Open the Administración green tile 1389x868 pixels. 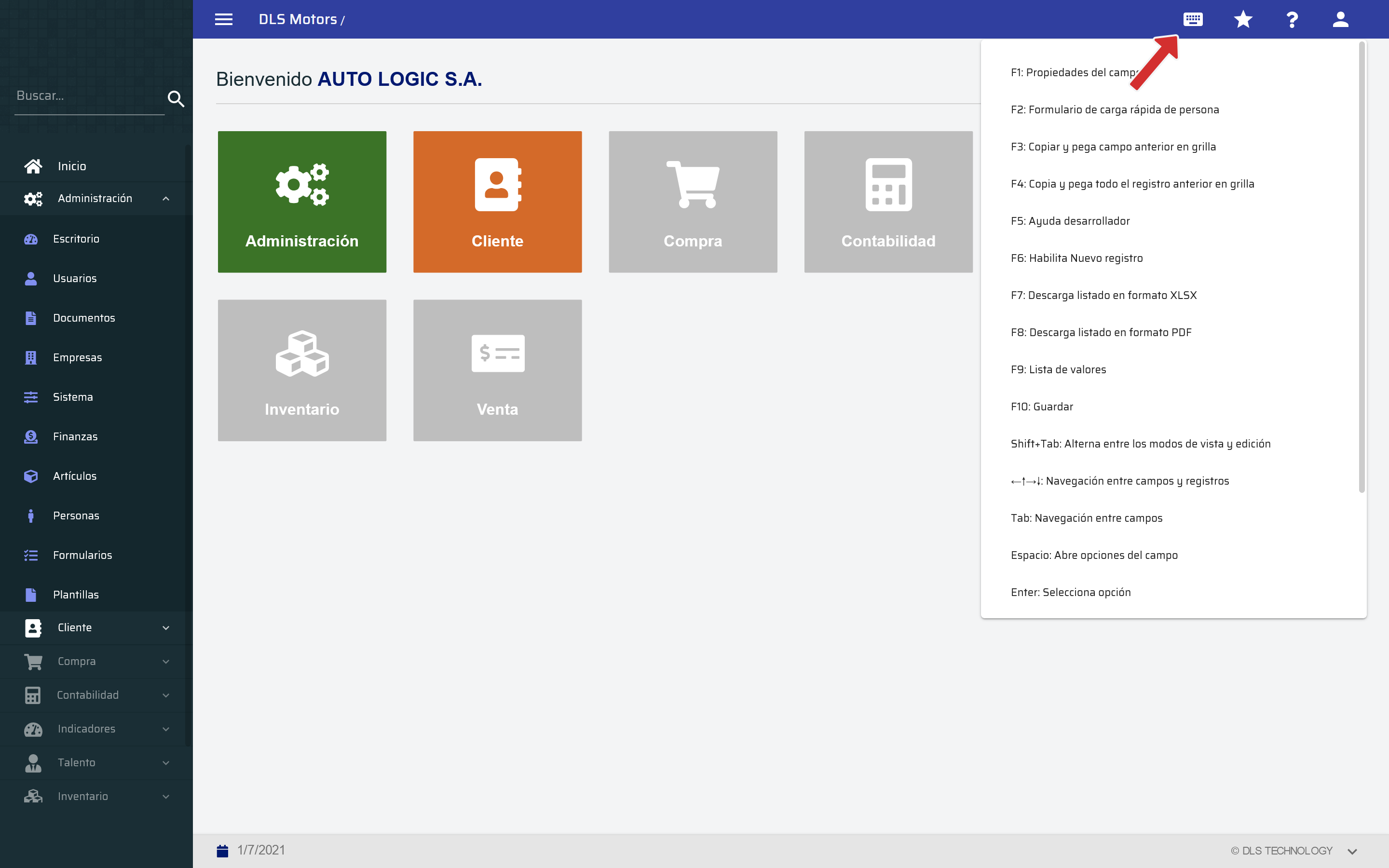click(302, 202)
